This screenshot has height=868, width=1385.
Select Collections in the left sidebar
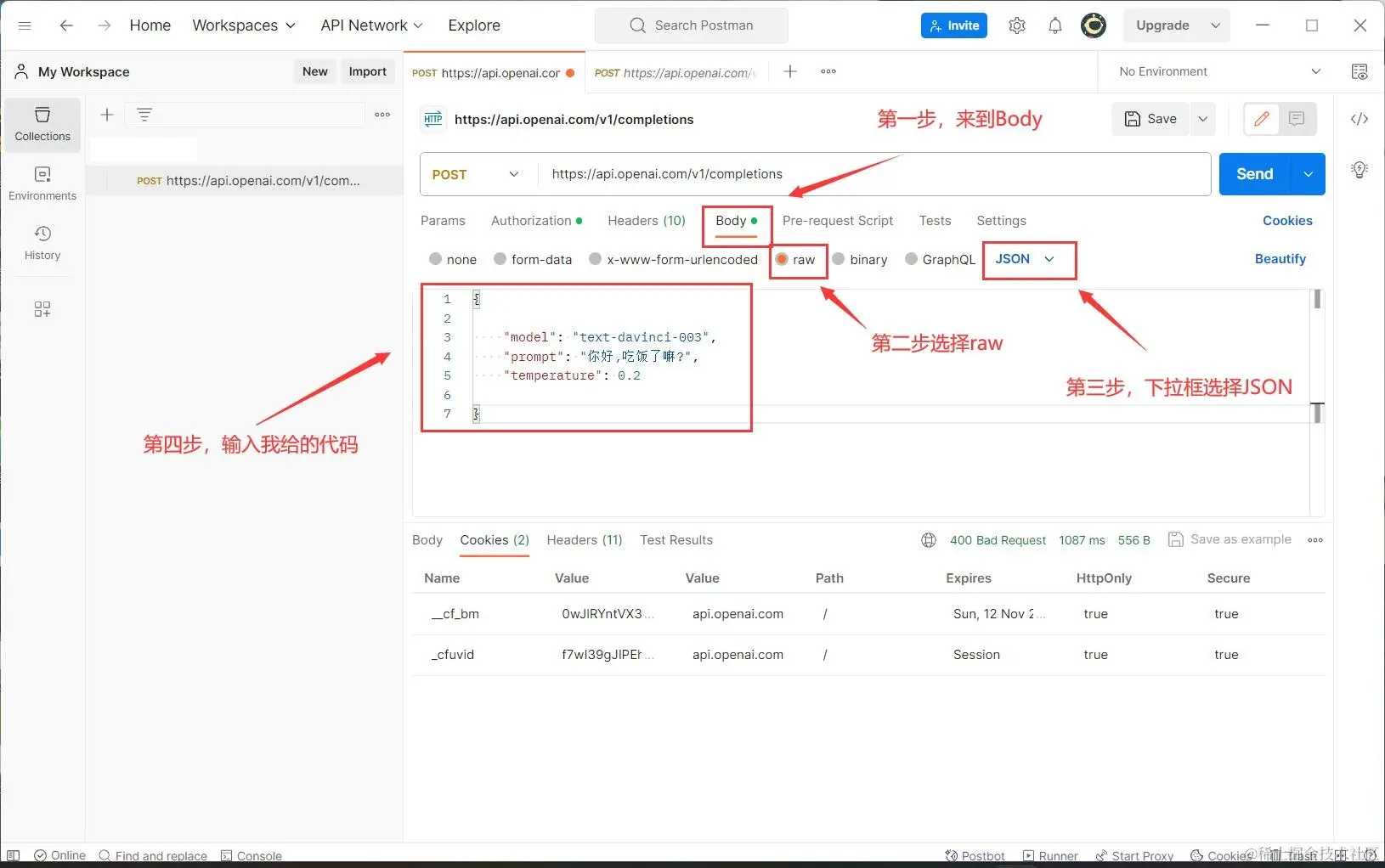click(42, 124)
